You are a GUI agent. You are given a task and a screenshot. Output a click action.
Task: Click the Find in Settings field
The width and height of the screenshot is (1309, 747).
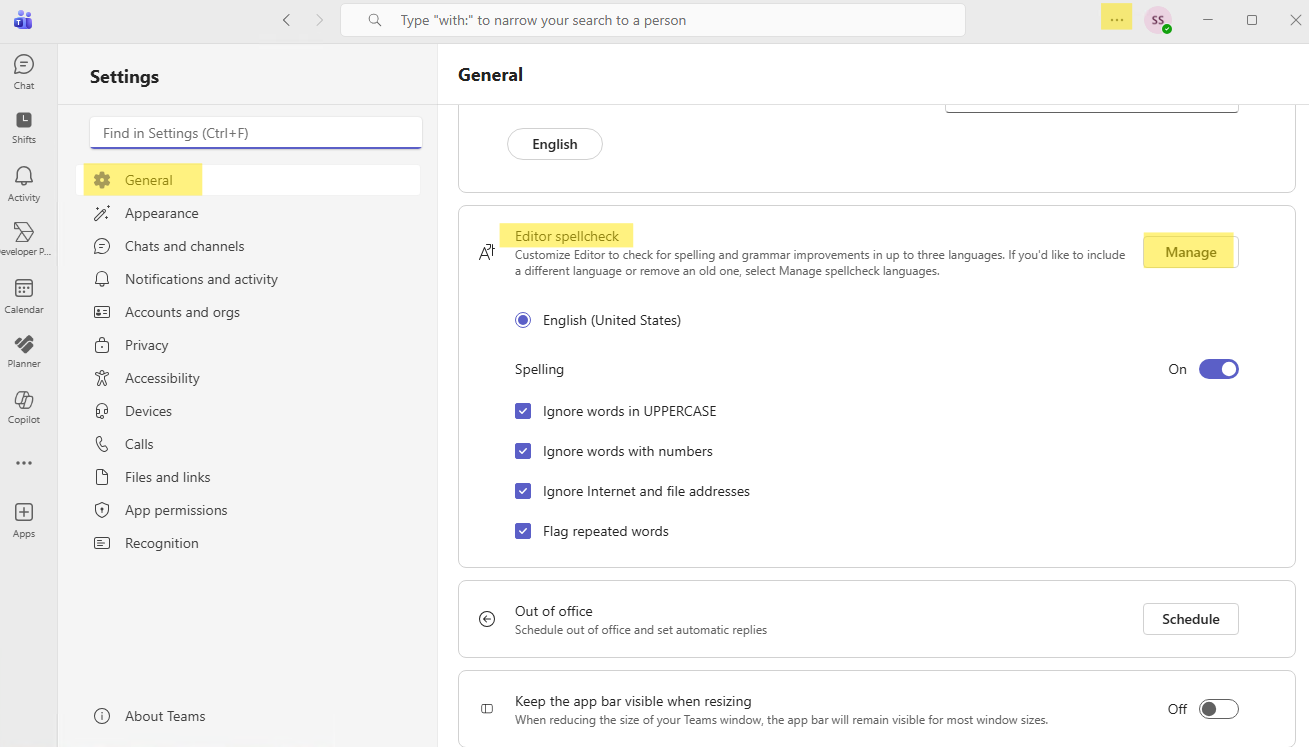(255, 133)
